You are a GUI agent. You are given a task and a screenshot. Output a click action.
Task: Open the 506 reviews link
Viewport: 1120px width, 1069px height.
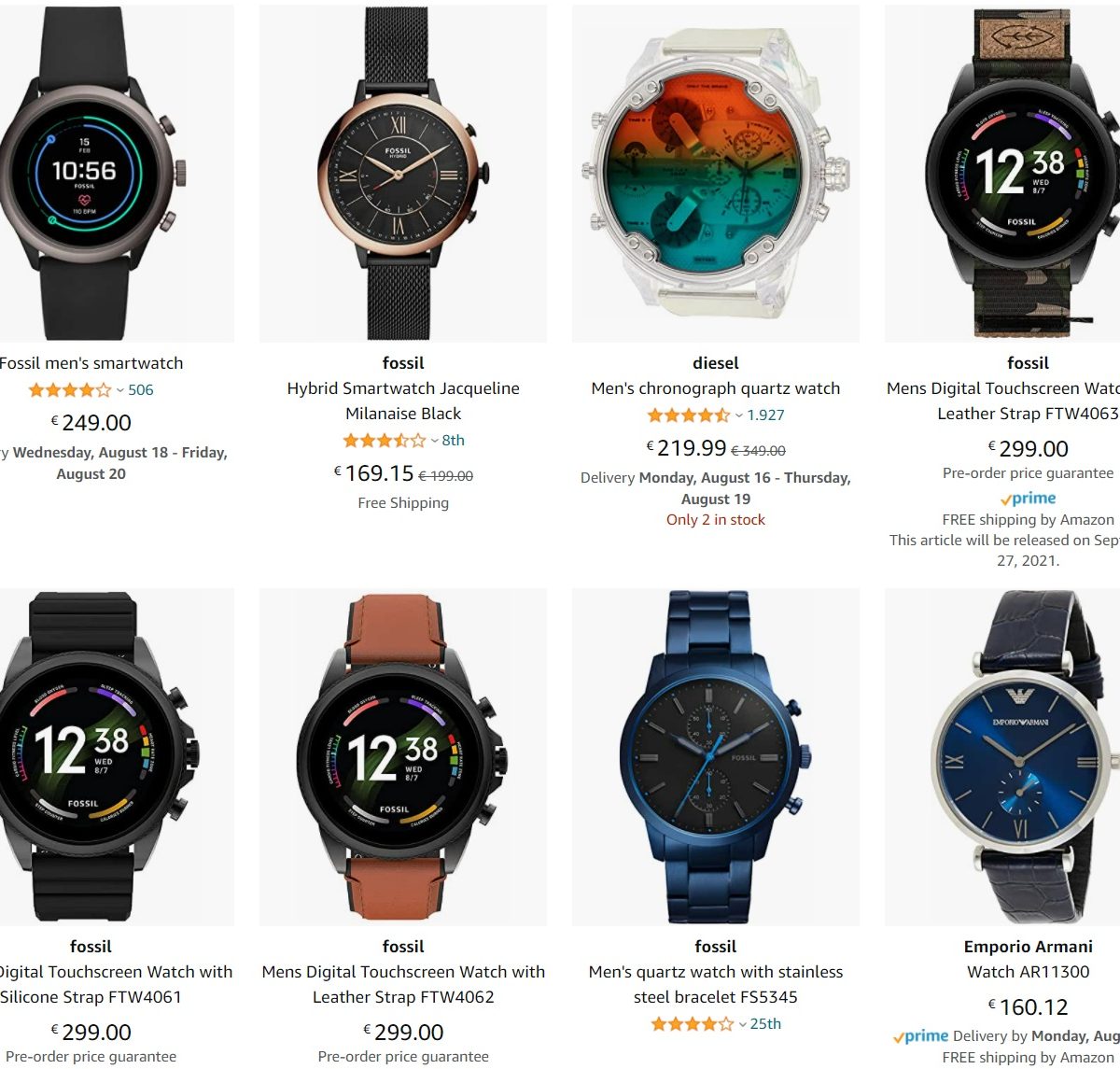[141, 390]
